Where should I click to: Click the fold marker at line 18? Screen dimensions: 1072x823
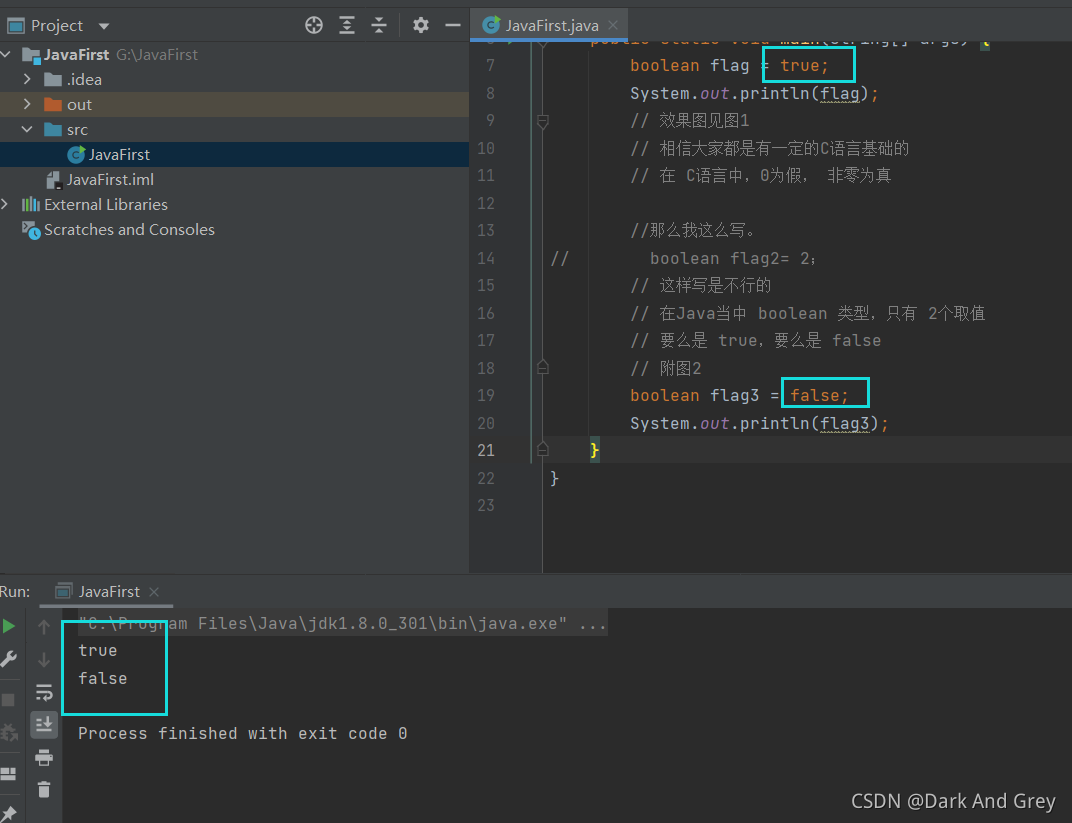[x=543, y=367]
